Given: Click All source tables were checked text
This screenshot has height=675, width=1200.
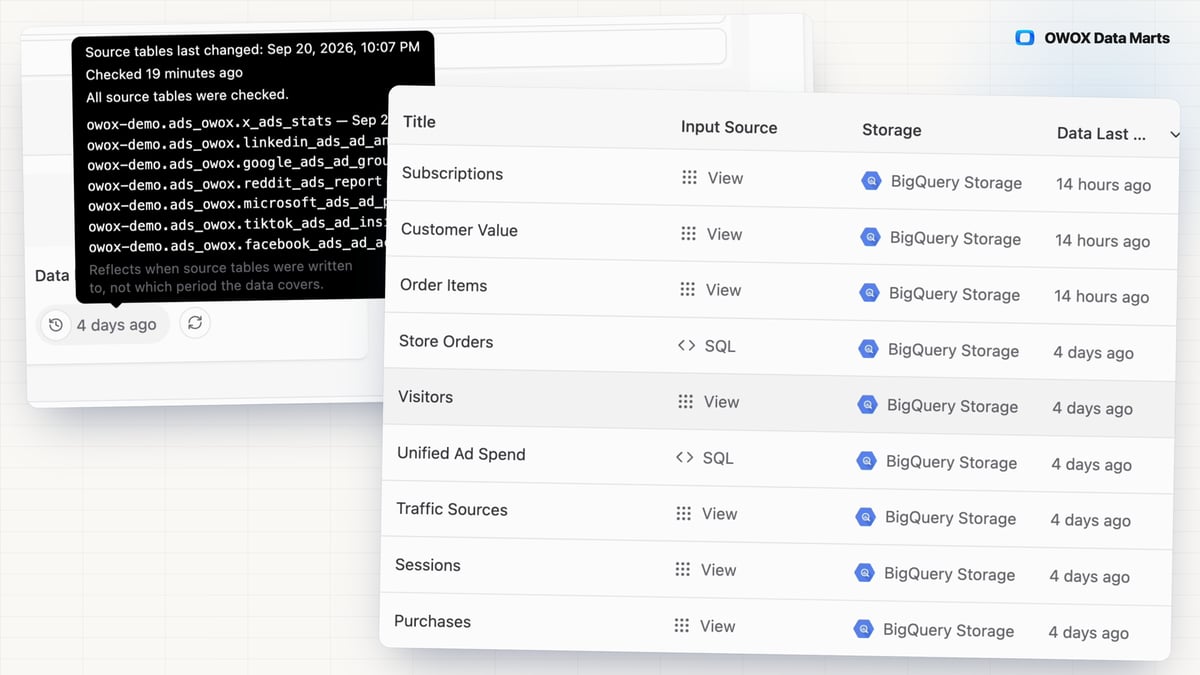Looking at the screenshot, I should (187, 96).
